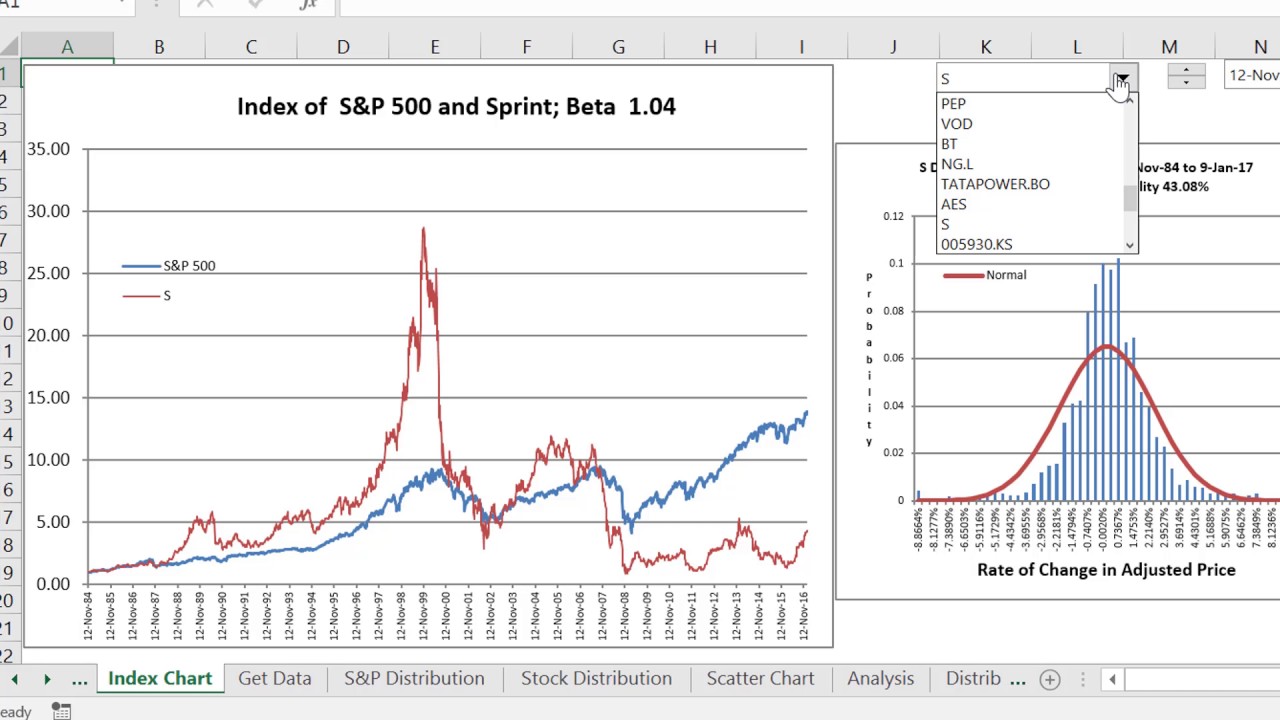Click the dropdown list scrollbar thumb
The image size is (1280, 720).
1130,198
